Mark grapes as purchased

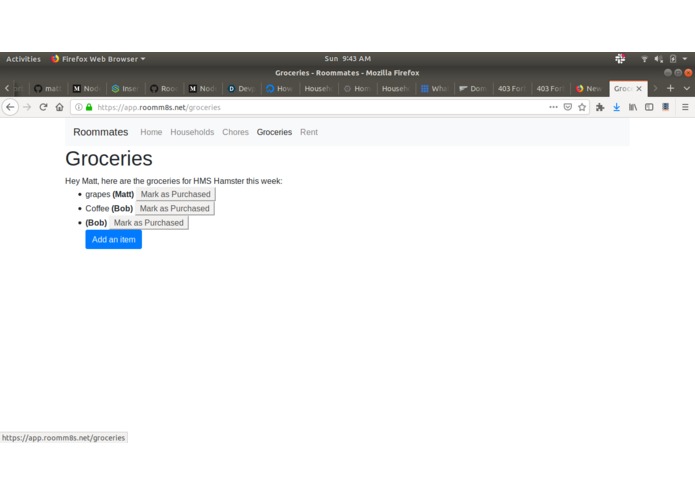coord(176,194)
